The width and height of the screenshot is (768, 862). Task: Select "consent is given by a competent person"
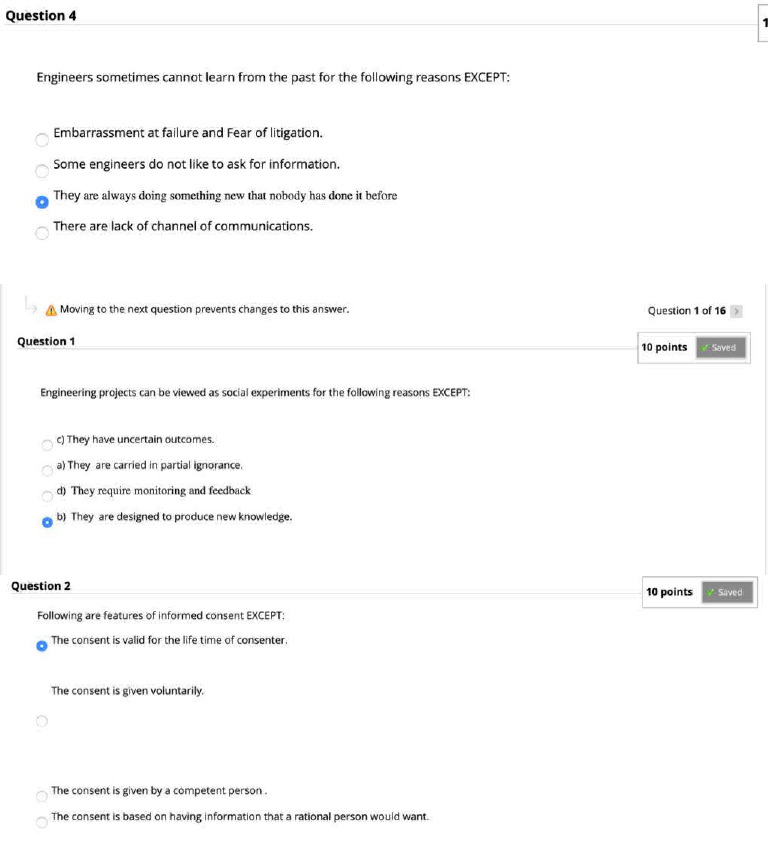click(x=41, y=797)
